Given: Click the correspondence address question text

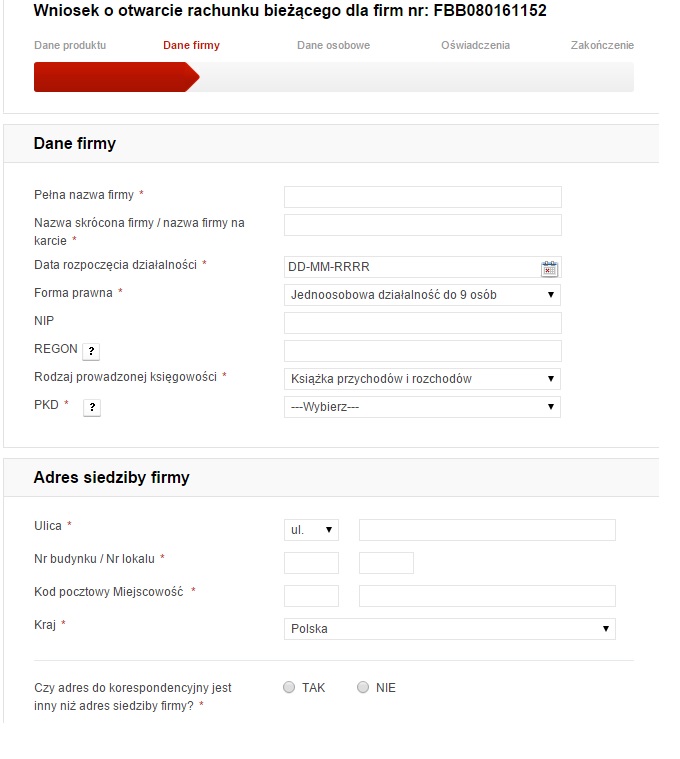Looking at the screenshot, I should (x=133, y=697).
